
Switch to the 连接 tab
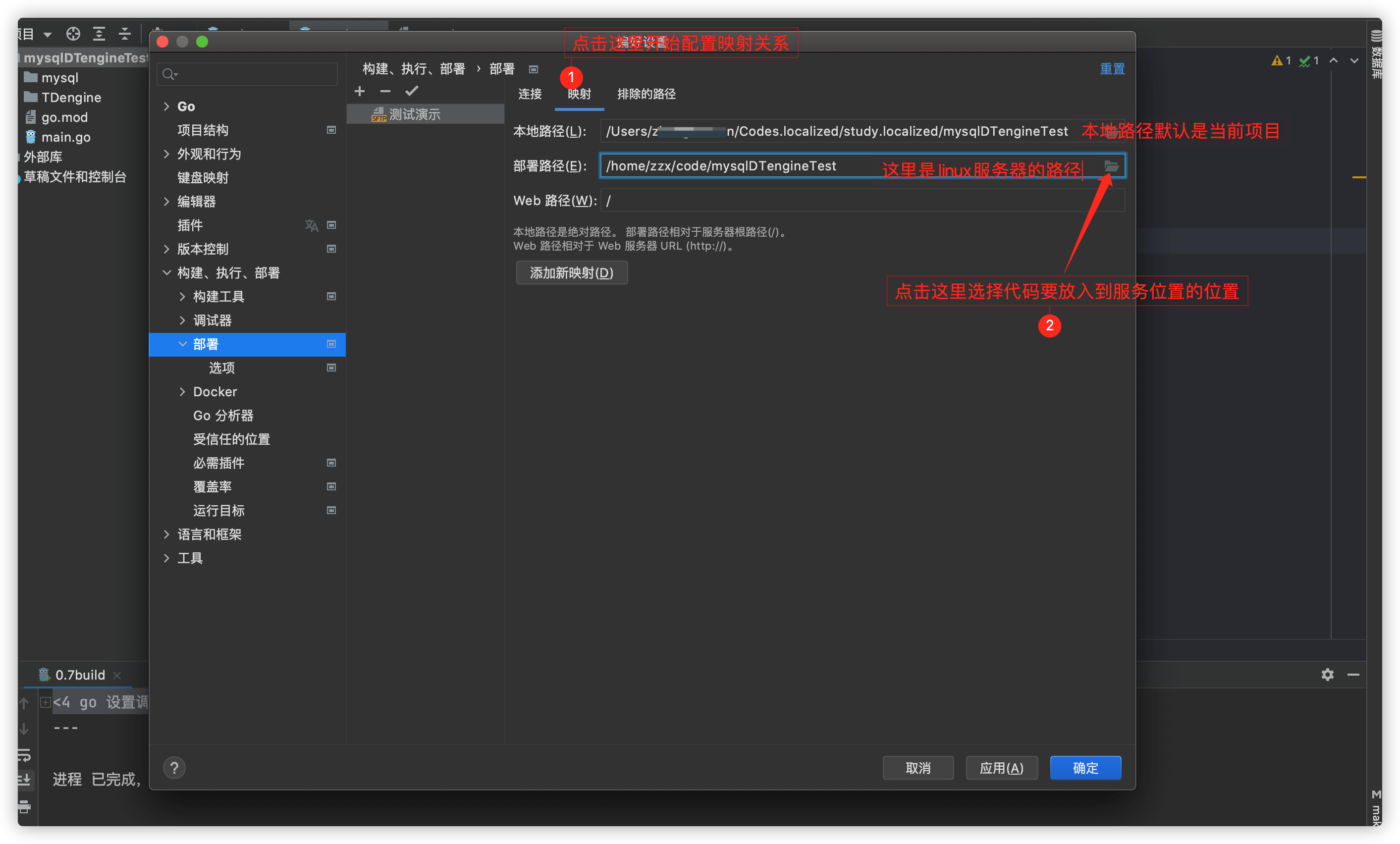(x=530, y=94)
